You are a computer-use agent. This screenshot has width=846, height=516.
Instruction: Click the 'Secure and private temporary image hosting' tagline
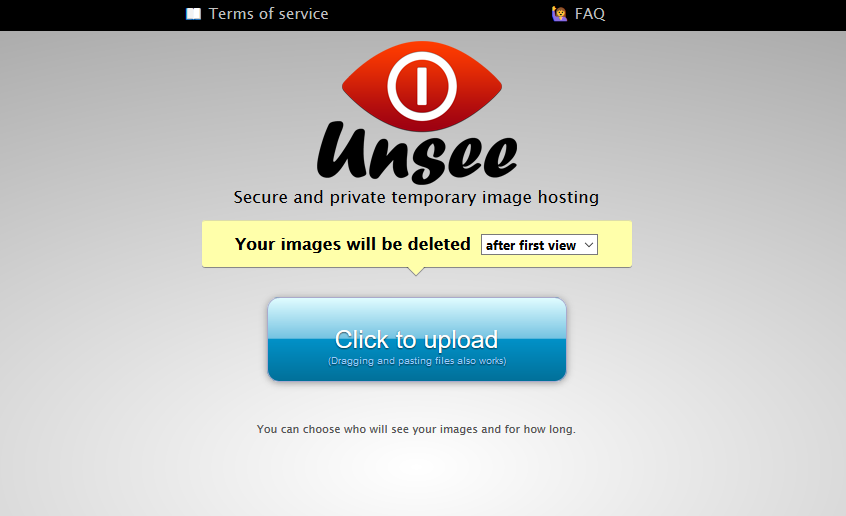click(x=416, y=198)
